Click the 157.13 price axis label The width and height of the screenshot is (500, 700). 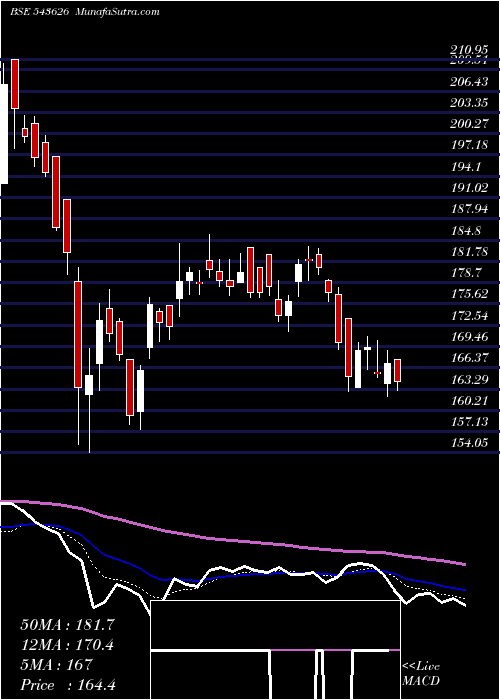(469, 421)
